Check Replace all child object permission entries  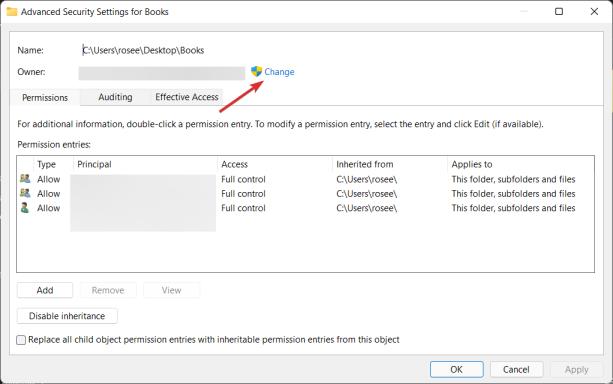[21, 340]
